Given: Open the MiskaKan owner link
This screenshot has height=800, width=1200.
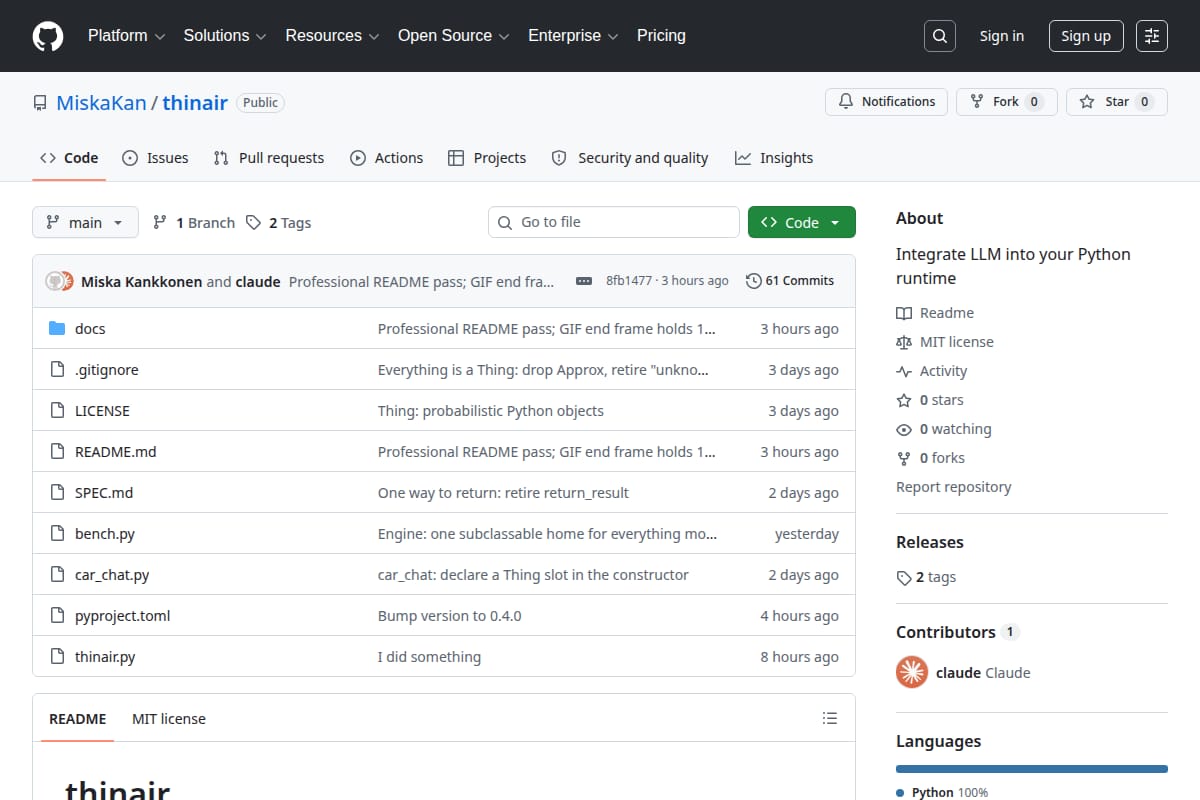Looking at the screenshot, I should point(101,103).
